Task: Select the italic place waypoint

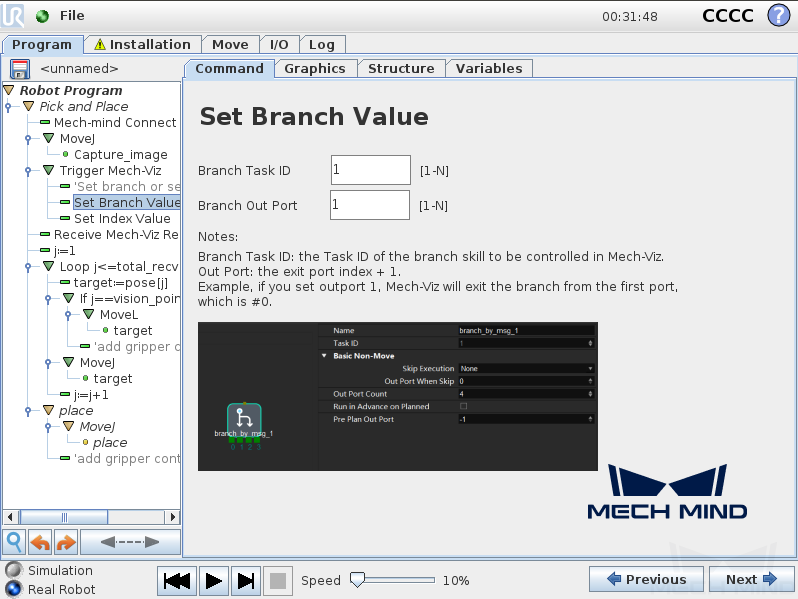Action: pyautogui.click(x=110, y=443)
